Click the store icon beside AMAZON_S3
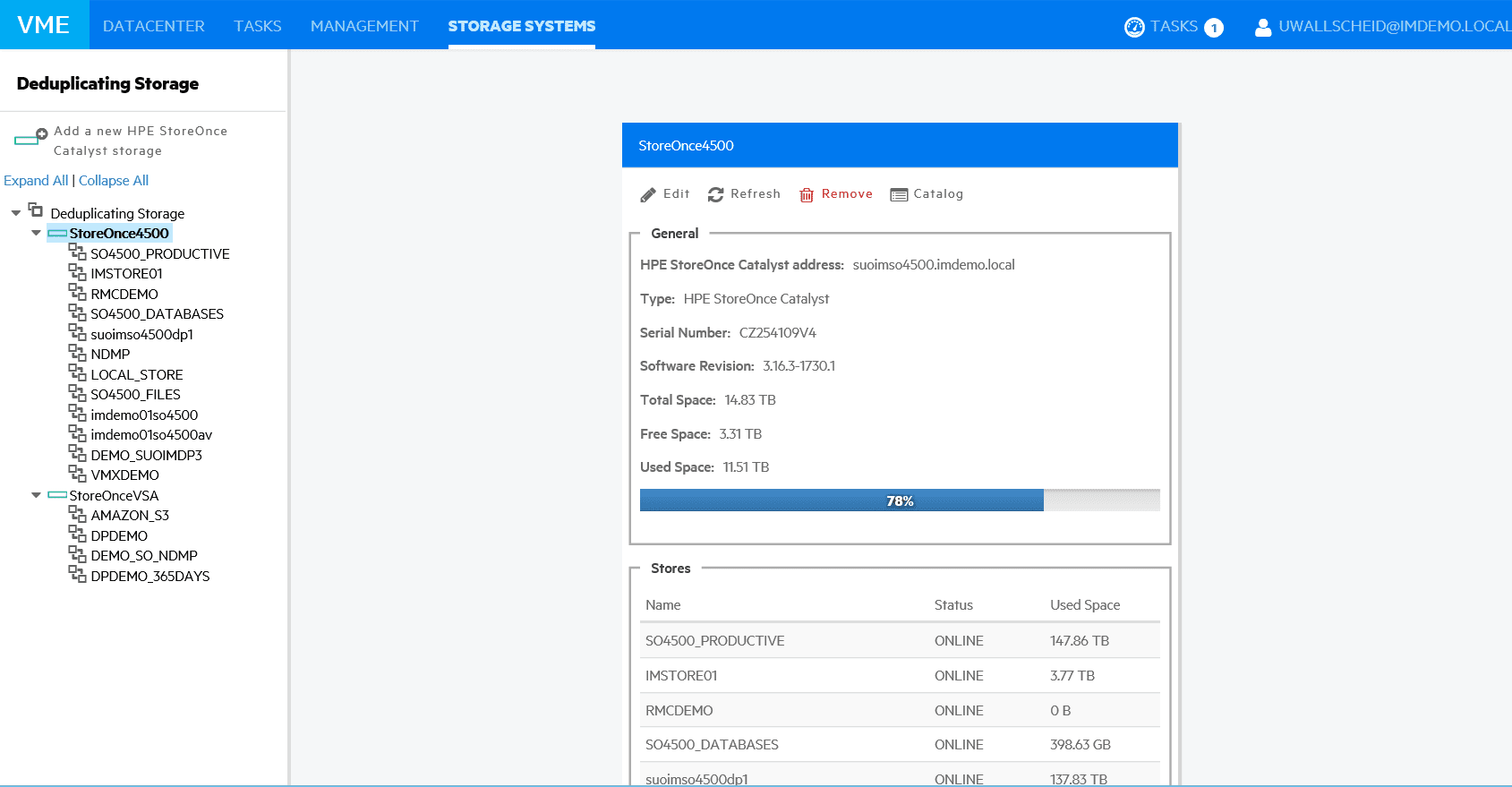Image resolution: width=1512 pixels, height=787 pixels. pos(78,513)
